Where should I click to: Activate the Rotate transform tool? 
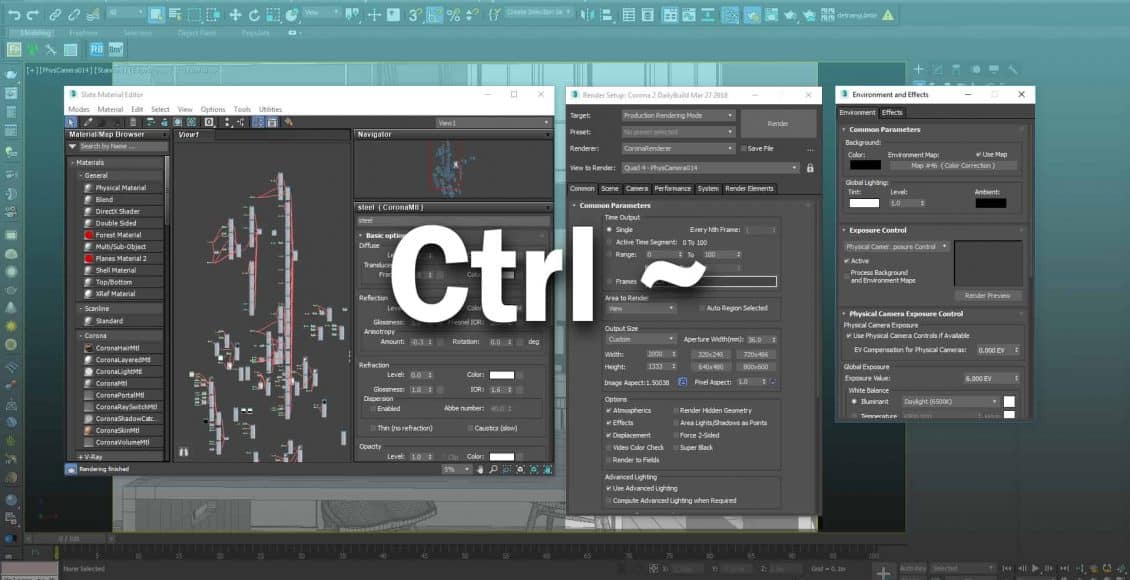[254, 14]
